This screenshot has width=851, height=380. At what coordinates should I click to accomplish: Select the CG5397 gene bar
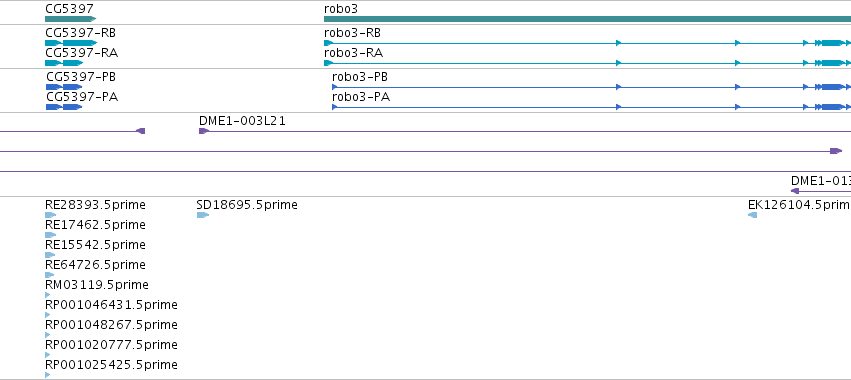click(71, 19)
